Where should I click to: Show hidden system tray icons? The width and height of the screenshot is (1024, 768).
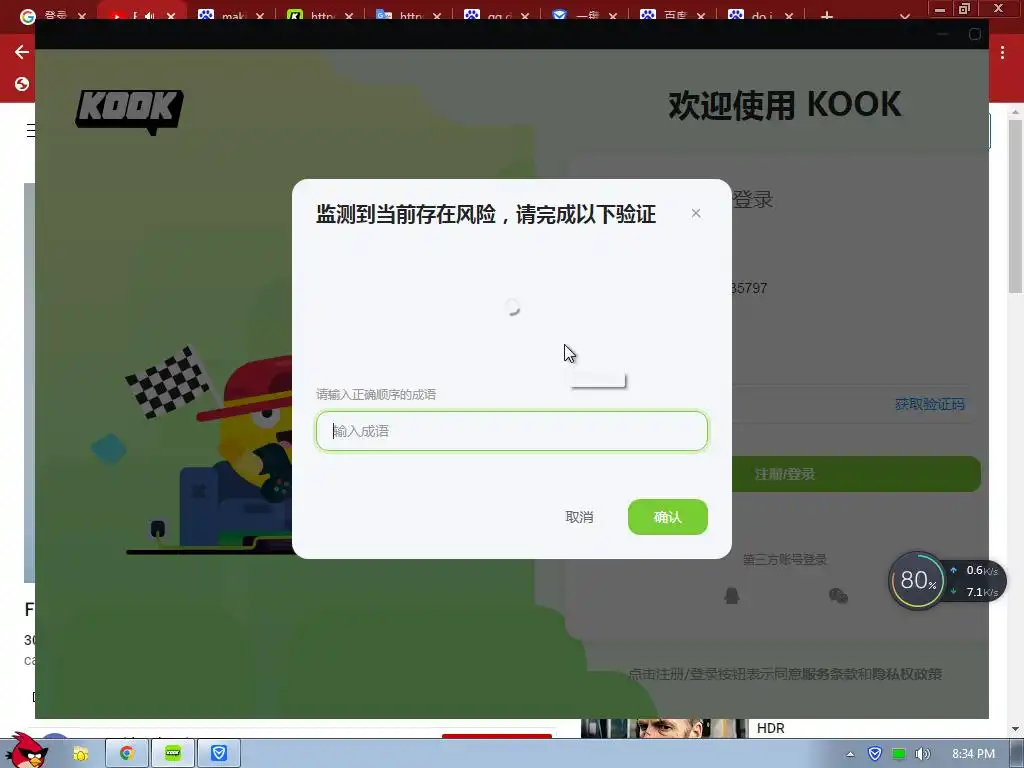click(850, 754)
